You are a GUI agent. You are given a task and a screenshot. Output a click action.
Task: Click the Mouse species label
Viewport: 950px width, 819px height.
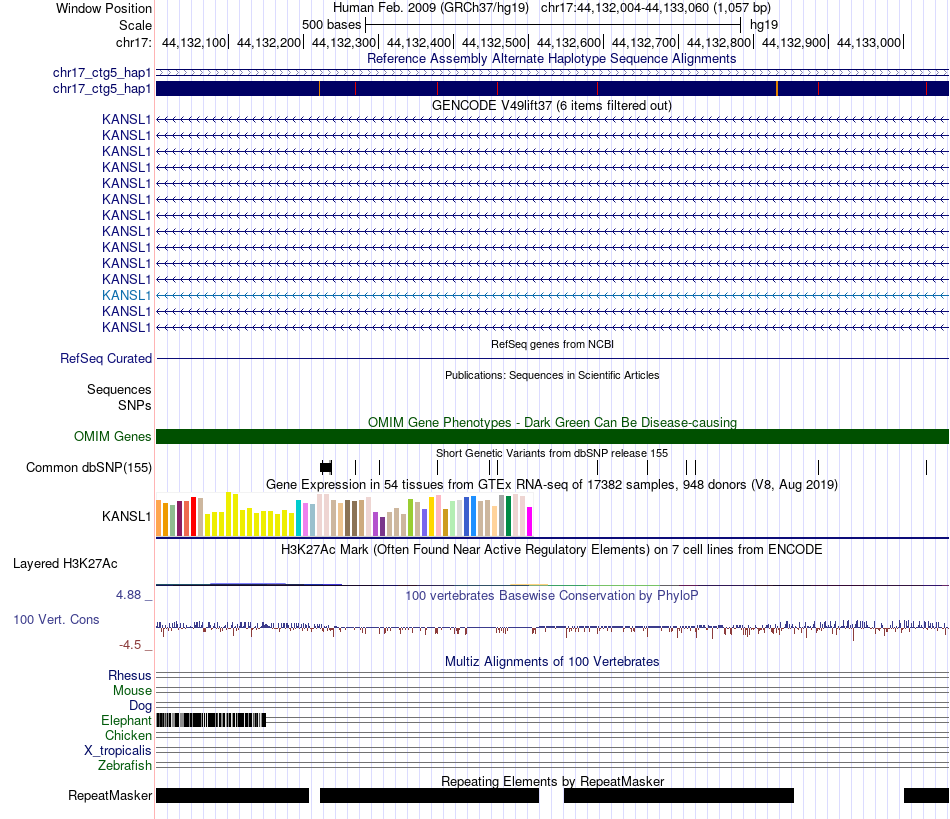point(132,691)
